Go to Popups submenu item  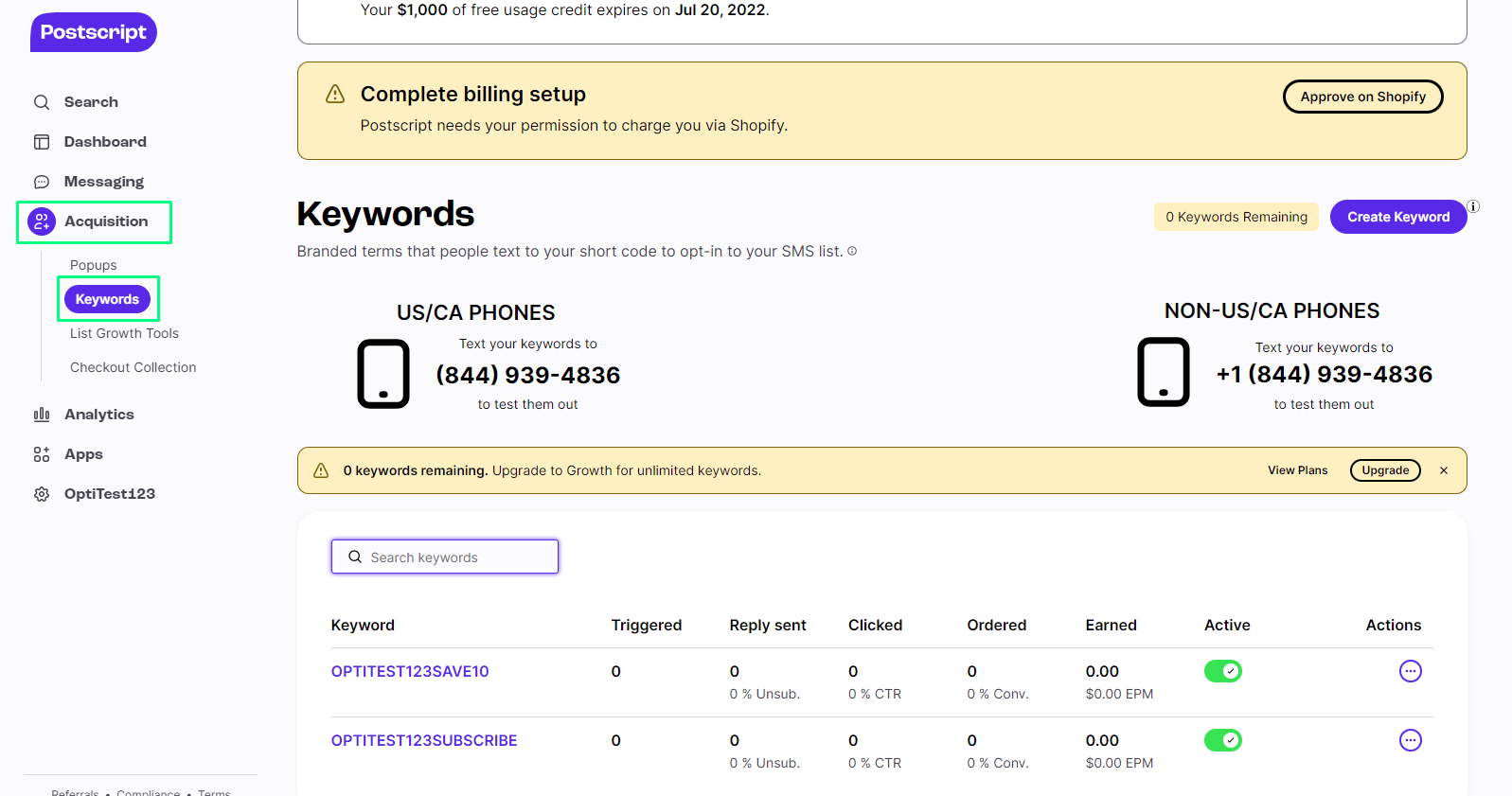click(94, 265)
